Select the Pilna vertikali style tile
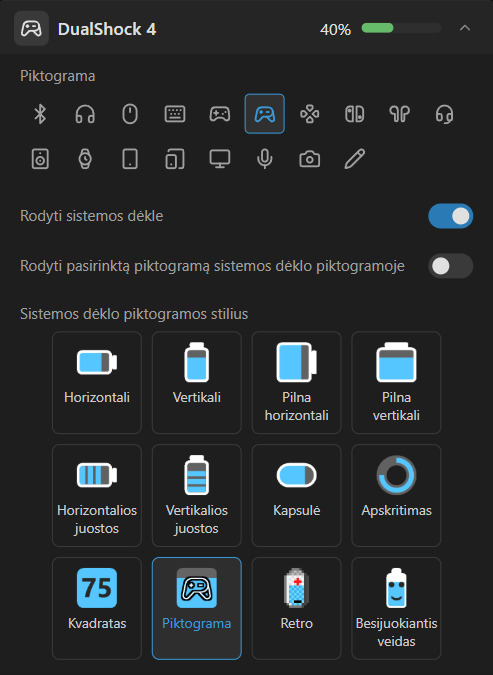This screenshot has height=675, width=493. [396, 382]
